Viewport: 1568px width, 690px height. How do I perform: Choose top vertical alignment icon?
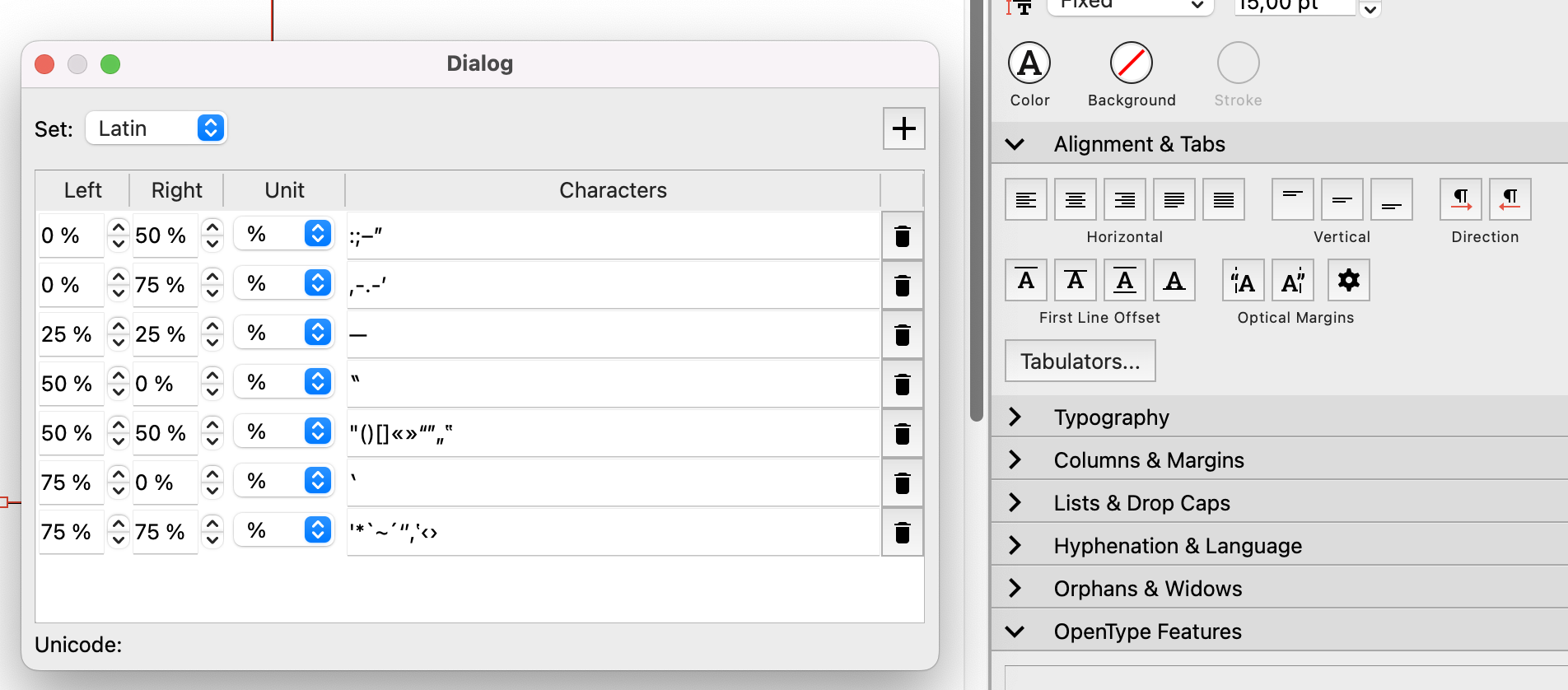[x=1292, y=199]
